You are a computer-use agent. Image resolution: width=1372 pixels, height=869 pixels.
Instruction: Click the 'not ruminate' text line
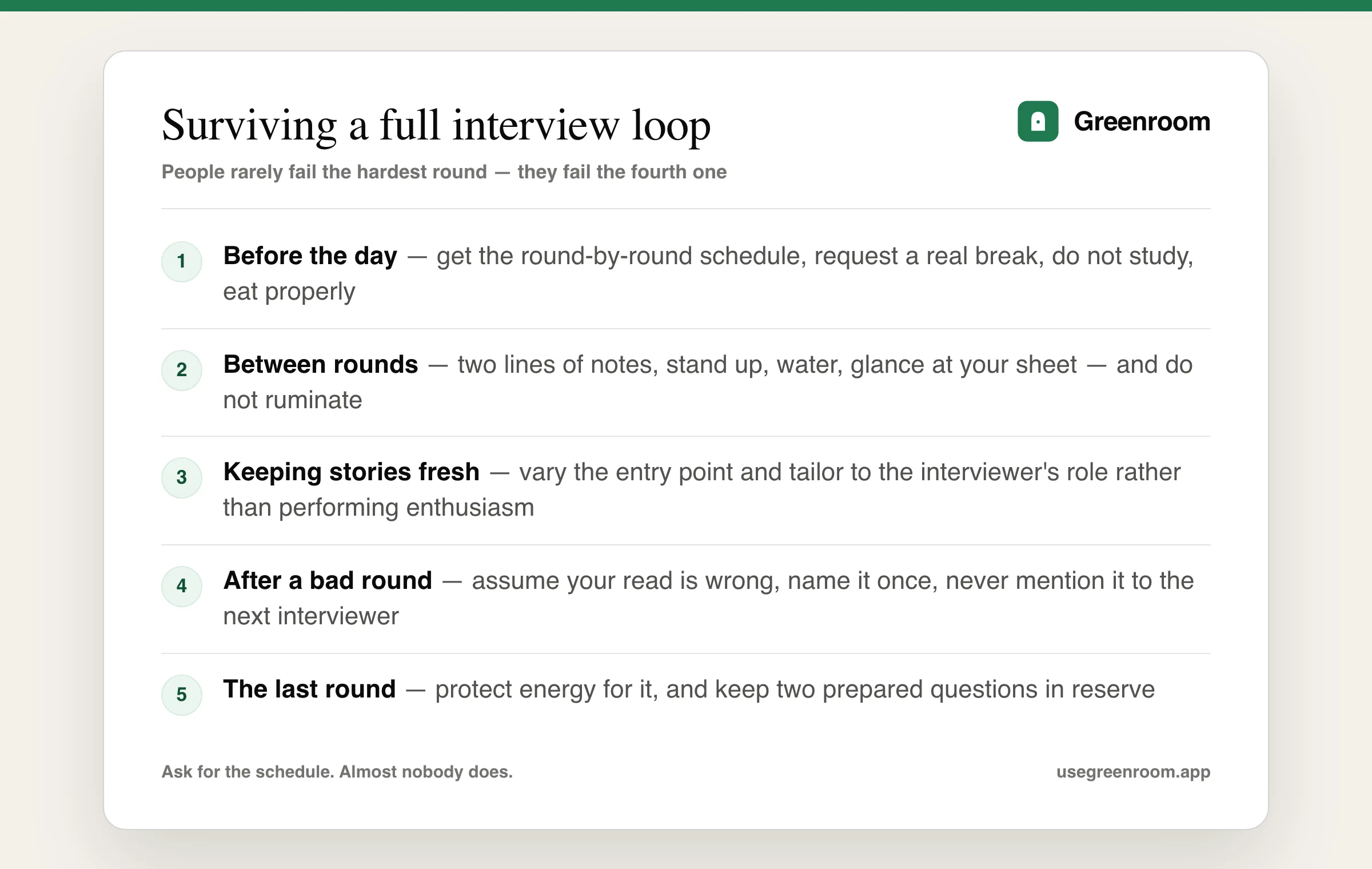point(292,400)
